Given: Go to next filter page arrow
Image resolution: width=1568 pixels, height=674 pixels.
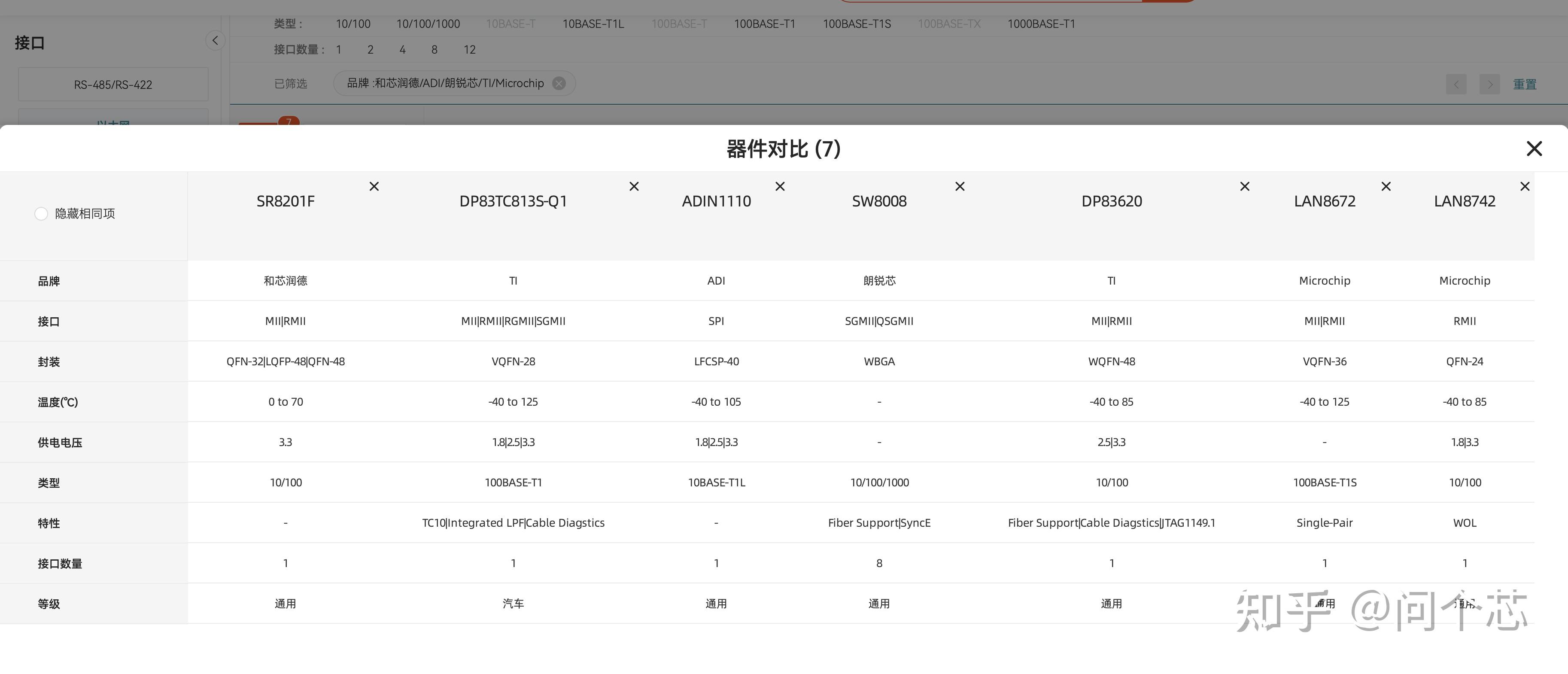Looking at the screenshot, I should coord(1489,84).
